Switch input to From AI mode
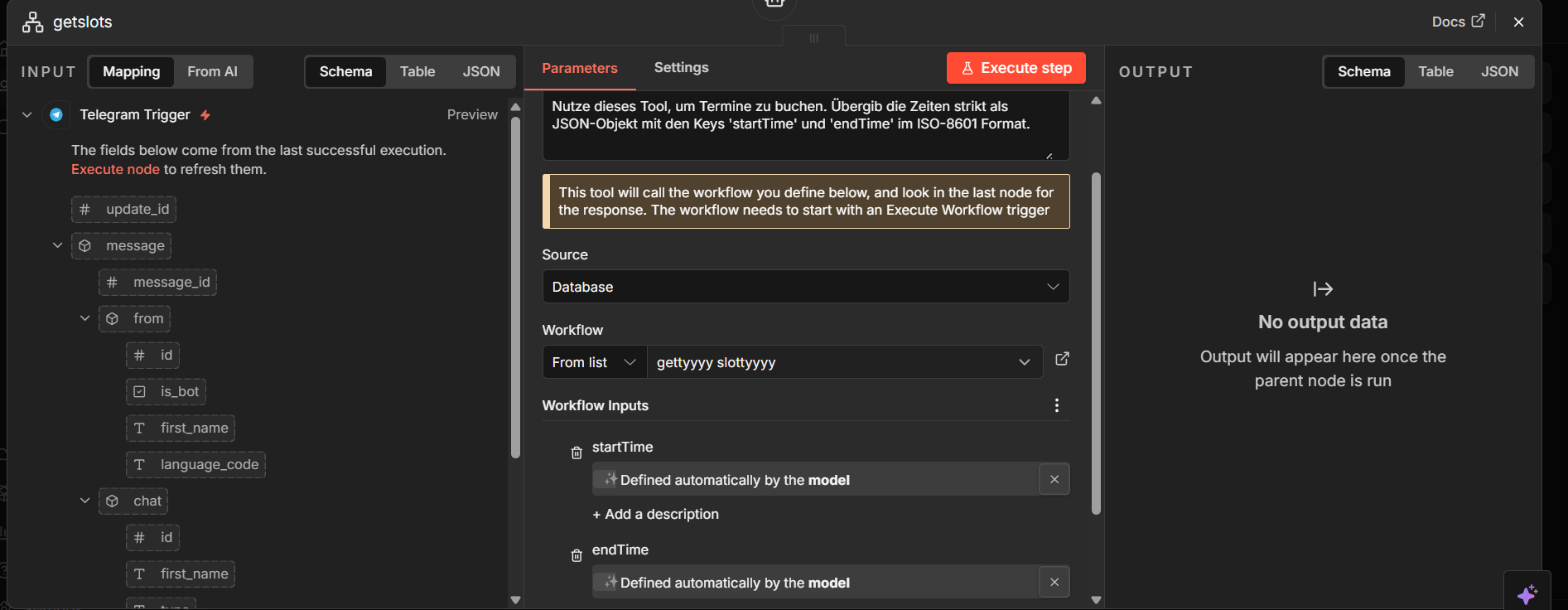The height and width of the screenshot is (610, 1568). pyautogui.click(x=212, y=71)
